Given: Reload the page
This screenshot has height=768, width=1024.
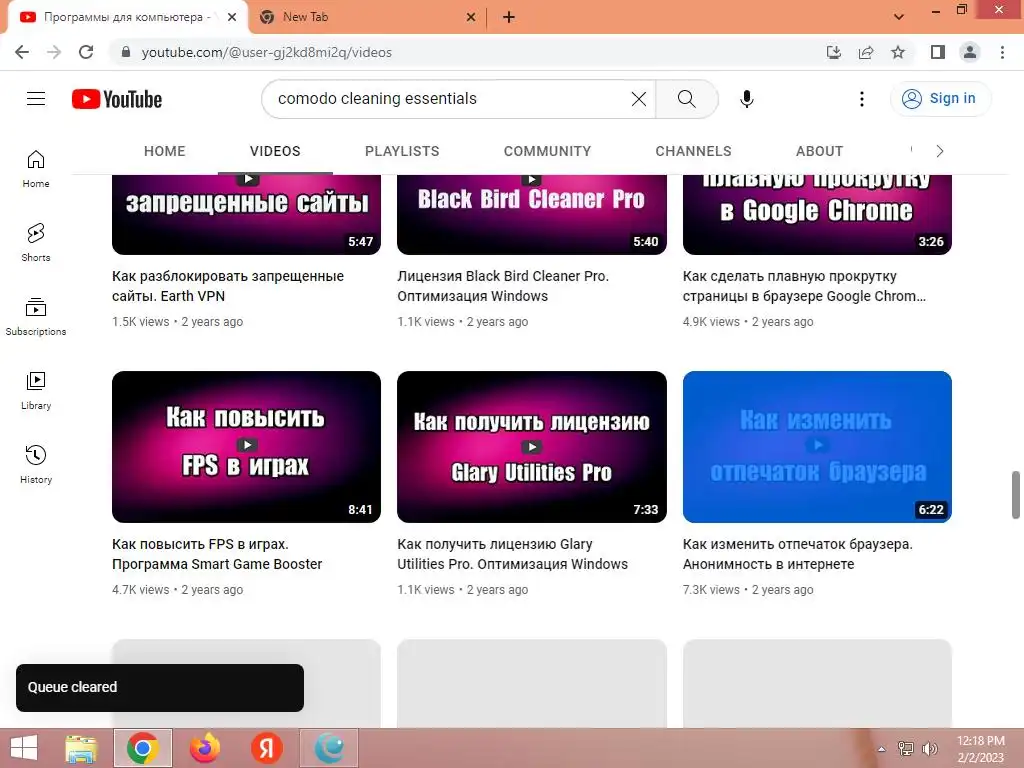Looking at the screenshot, I should coord(86,52).
